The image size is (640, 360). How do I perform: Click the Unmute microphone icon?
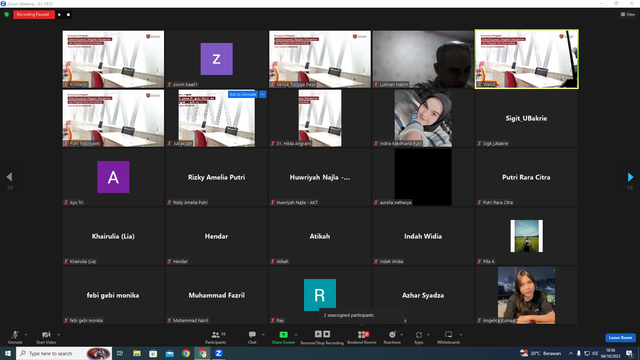point(15,335)
